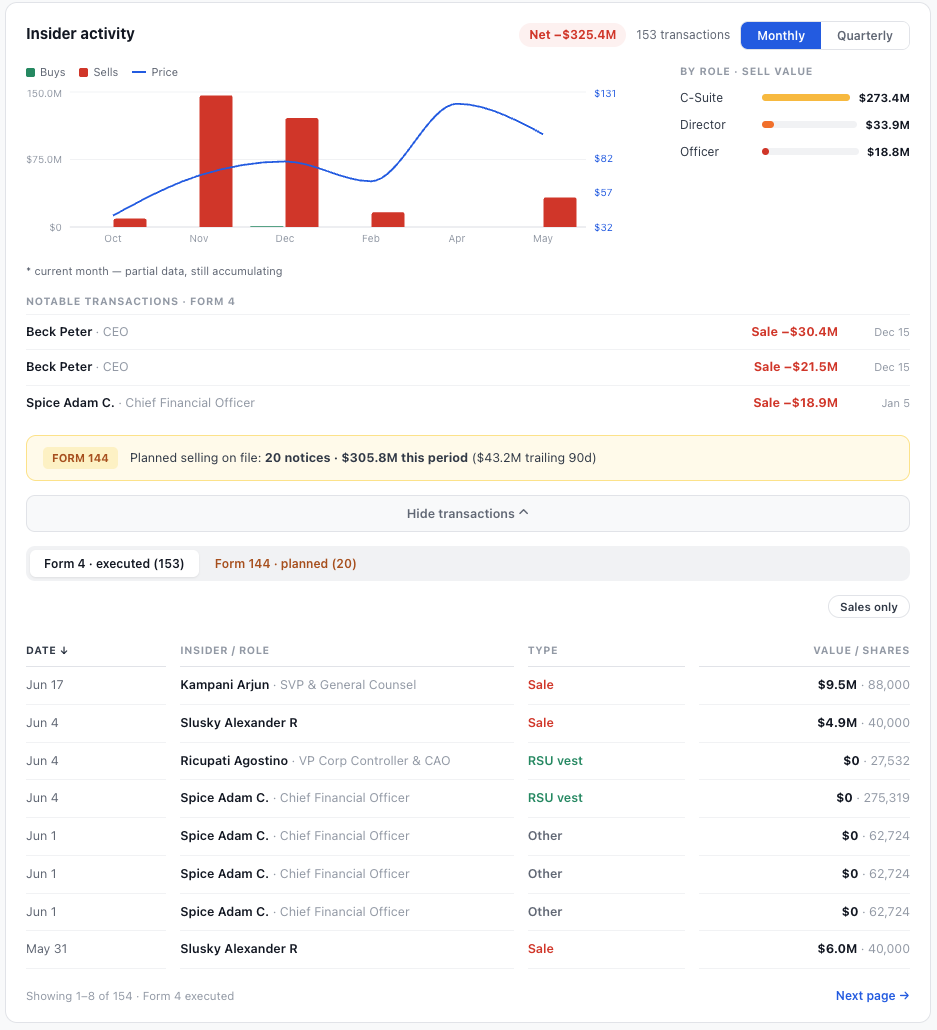Click the $273.4M C-Suite value
The image size is (937, 1030).
pos(884,98)
